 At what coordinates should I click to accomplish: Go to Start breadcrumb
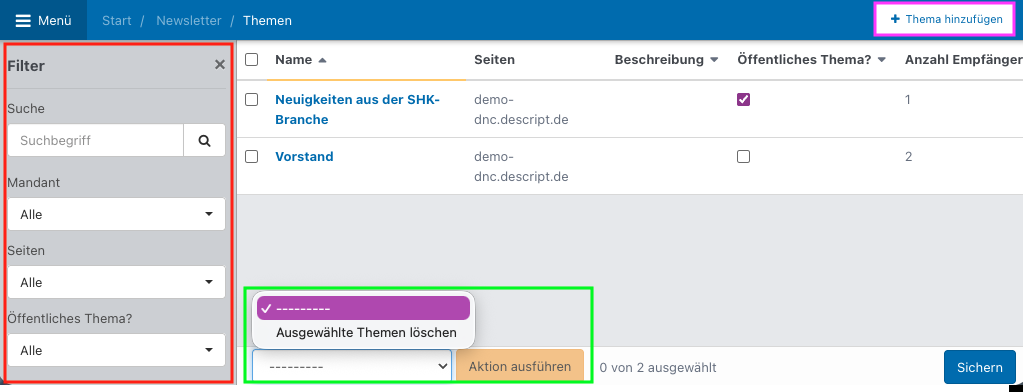point(117,20)
